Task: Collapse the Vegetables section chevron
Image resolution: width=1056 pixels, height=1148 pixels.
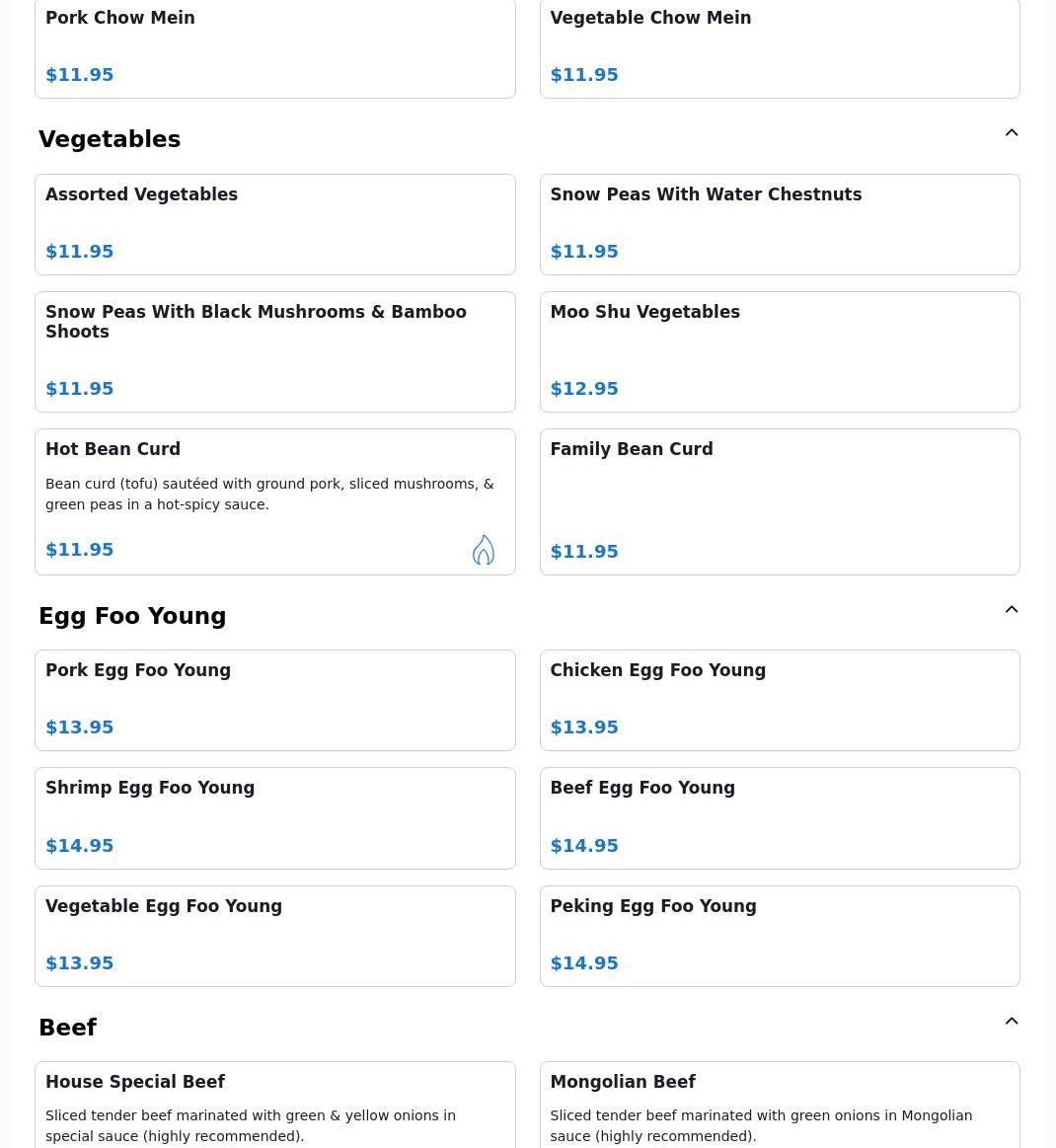Action: (1012, 132)
